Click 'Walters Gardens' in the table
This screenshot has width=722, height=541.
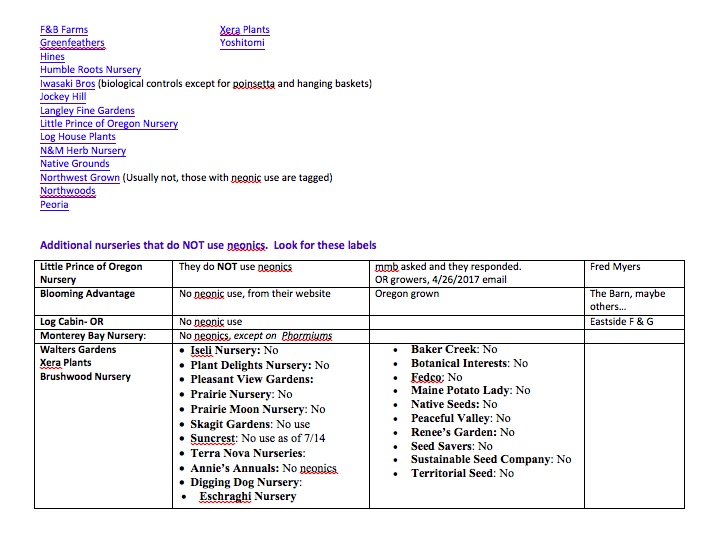tap(78, 350)
